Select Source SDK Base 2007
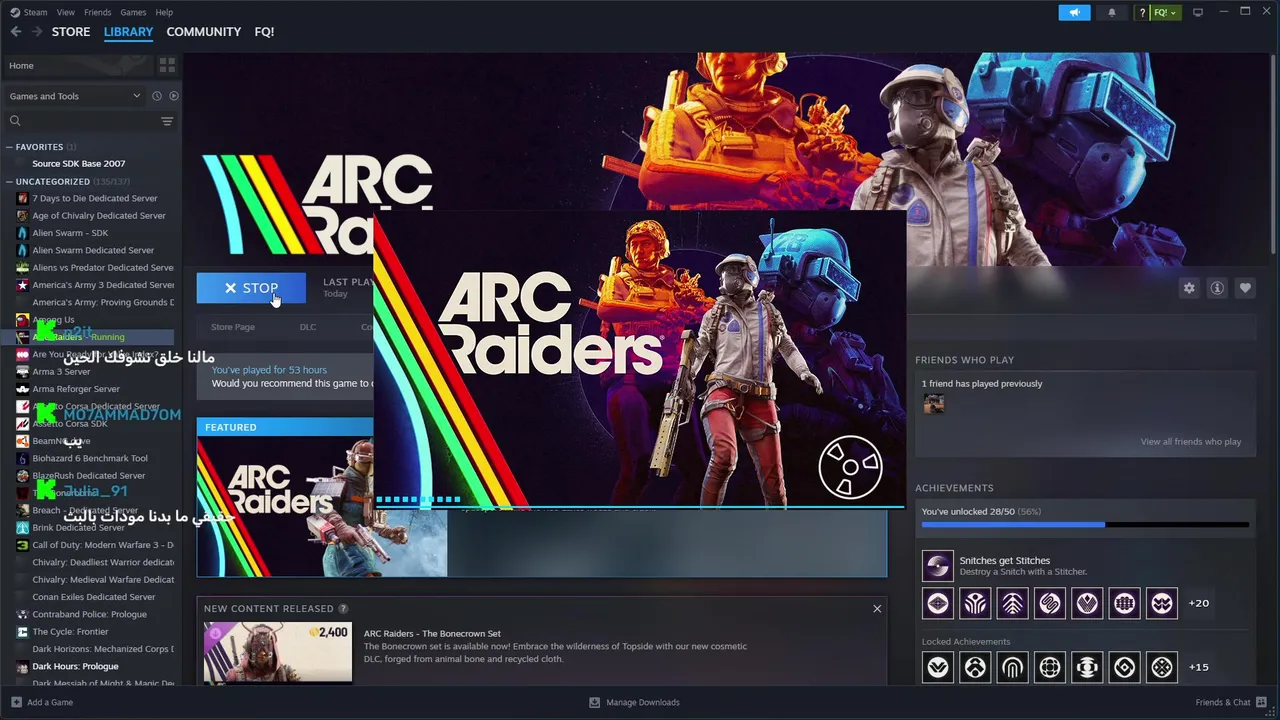Screen dimensions: 1280x720 tap(78, 164)
